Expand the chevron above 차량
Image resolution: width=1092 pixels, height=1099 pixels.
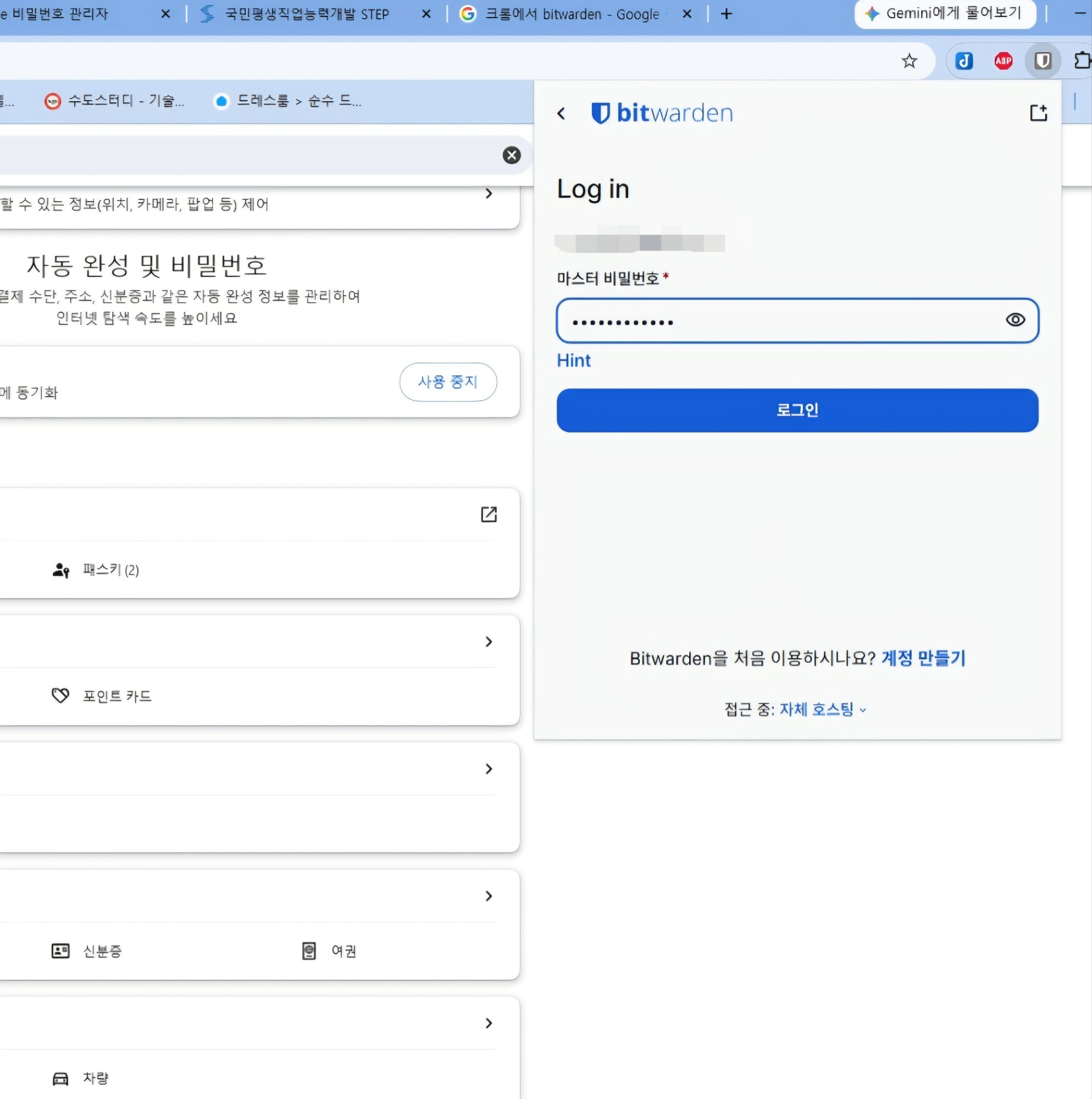(x=488, y=1023)
